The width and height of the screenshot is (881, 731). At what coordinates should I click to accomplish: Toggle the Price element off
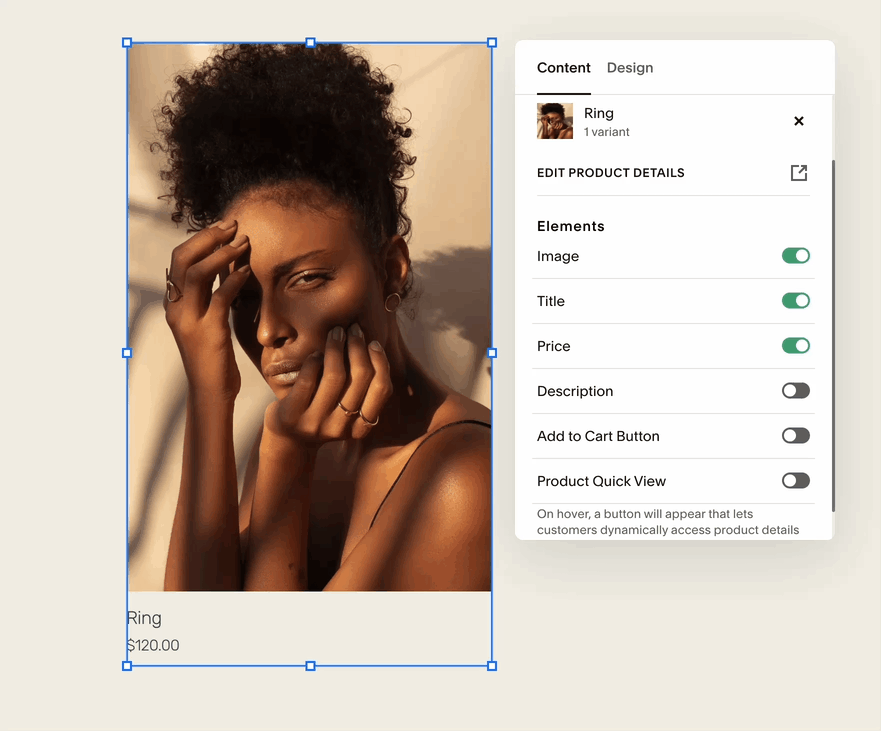pos(796,346)
